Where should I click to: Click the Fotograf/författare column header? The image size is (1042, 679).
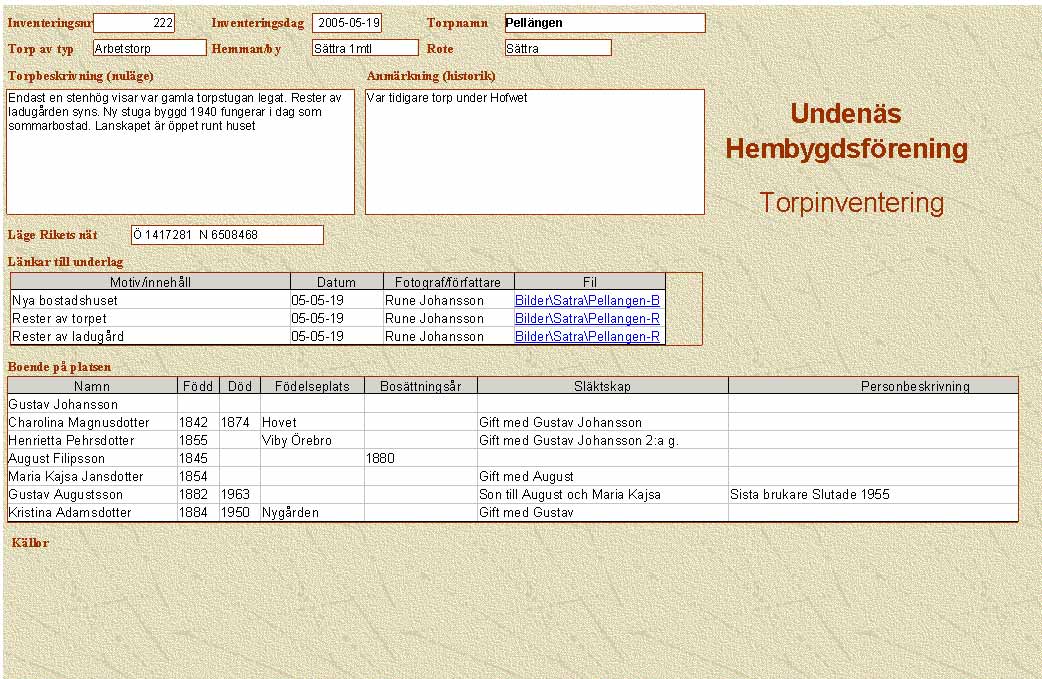(448, 282)
